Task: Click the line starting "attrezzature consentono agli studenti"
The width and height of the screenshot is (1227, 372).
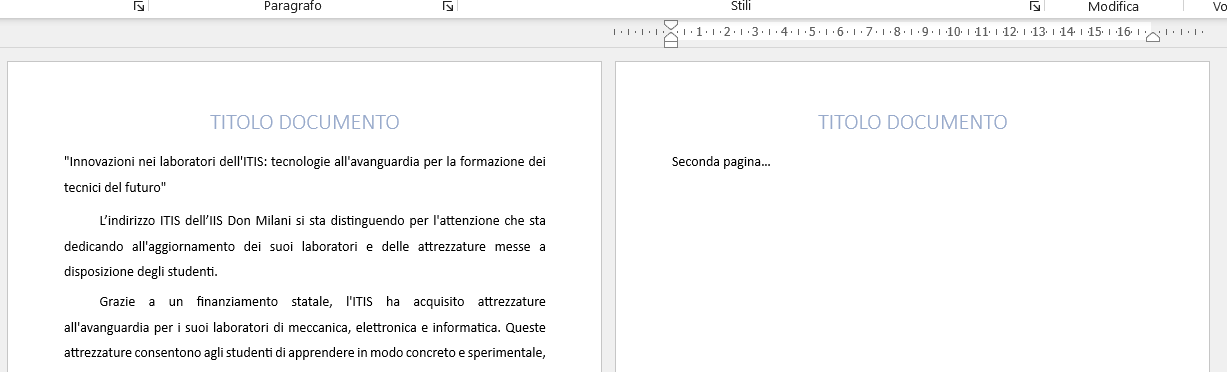Action: [305, 353]
